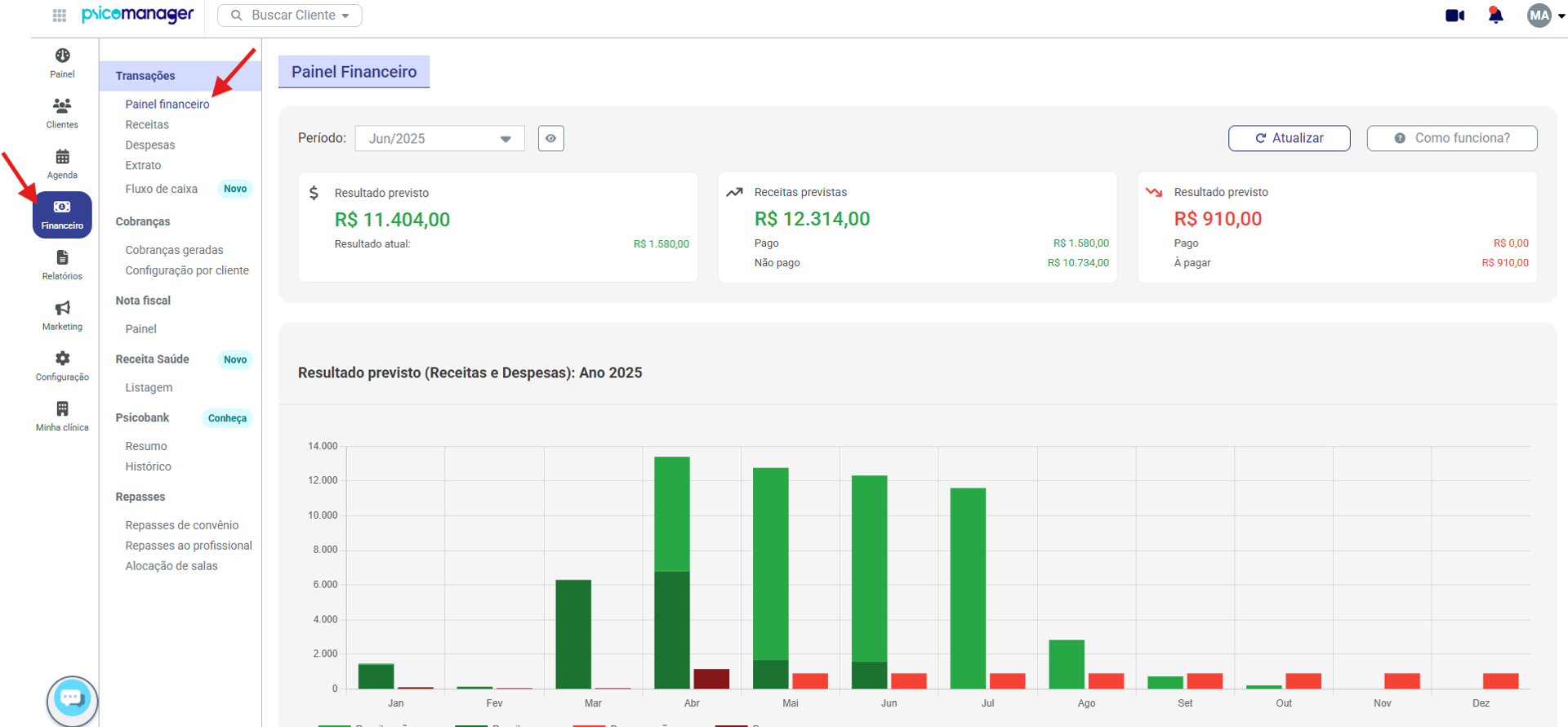This screenshot has width=1568, height=727.
Task: Open Alocação de salas
Action: point(171,566)
